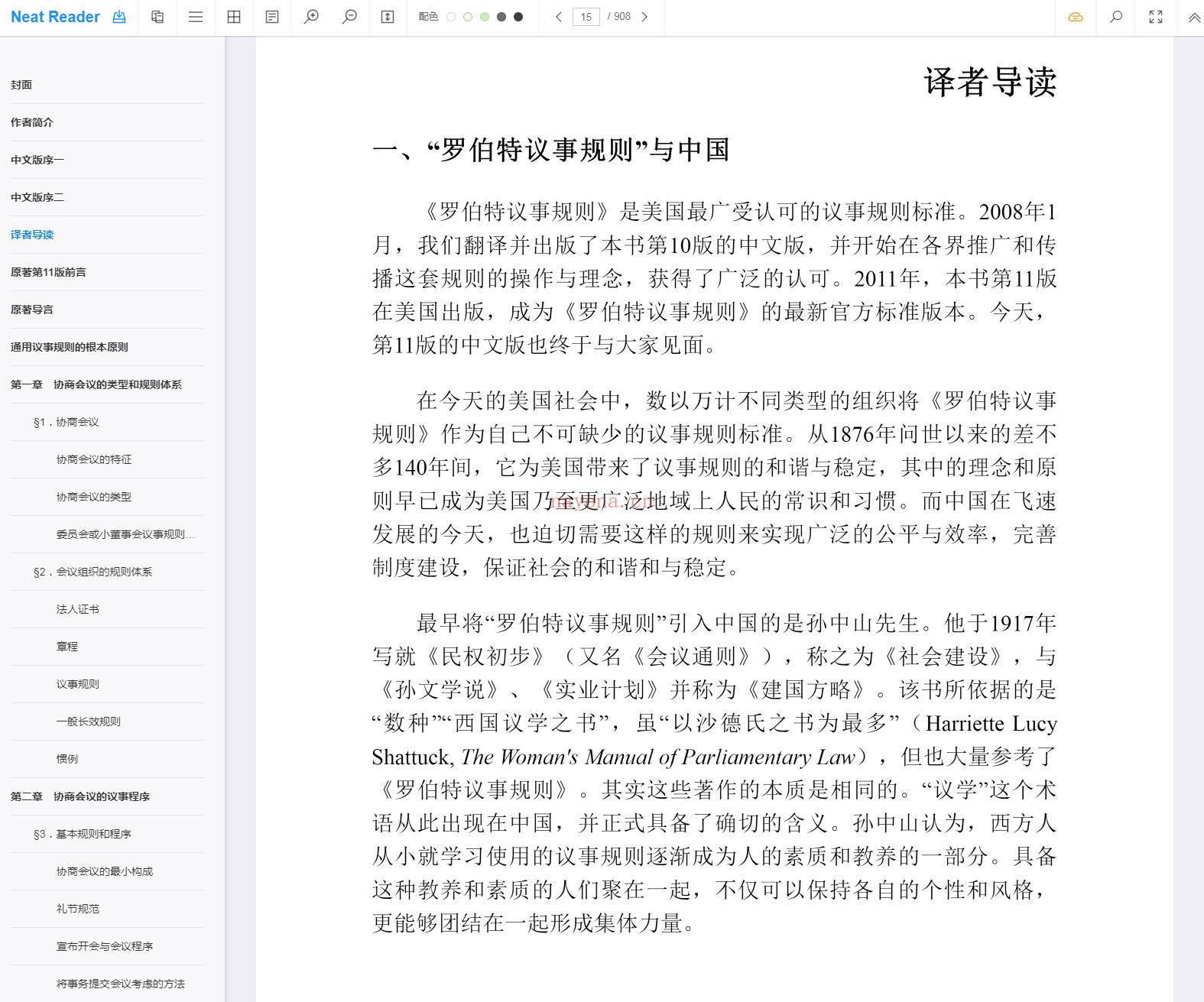Click the italic book title The Woman's Manual
The image size is (1204, 1002).
pyautogui.click(x=657, y=757)
